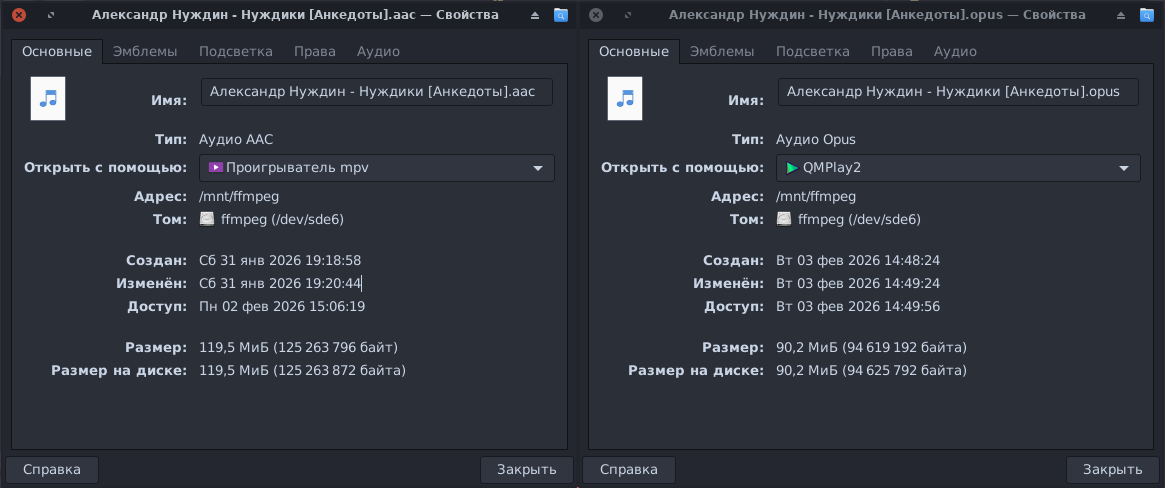Click the name field containing the .opus filename

click(x=957, y=92)
